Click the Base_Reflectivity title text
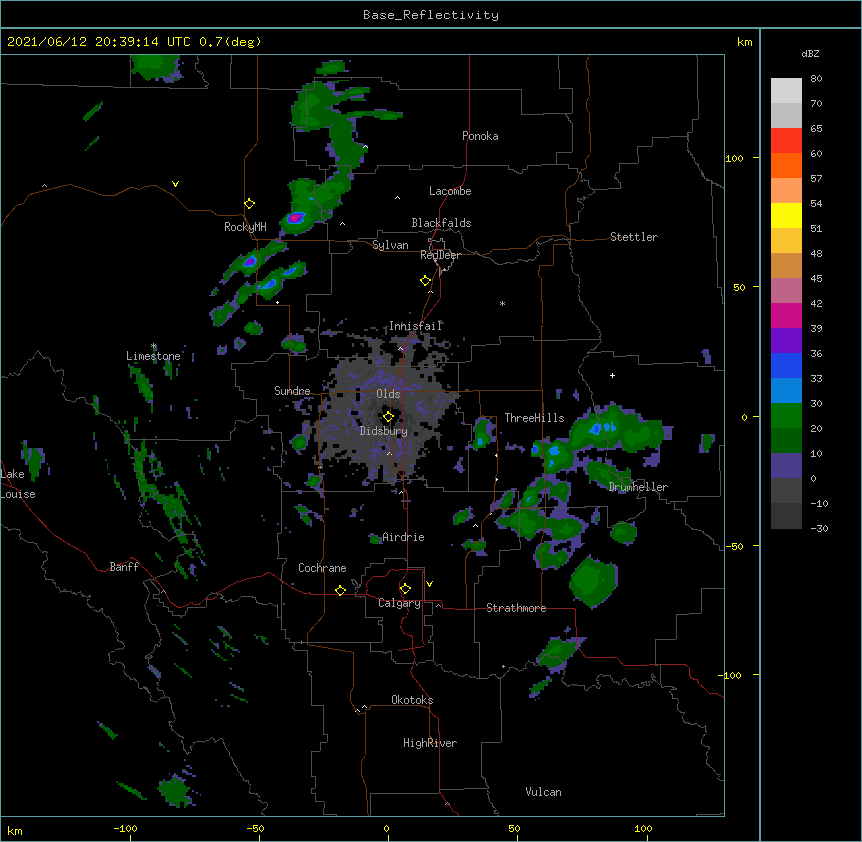Image resolution: width=862 pixels, height=842 pixels. (431, 15)
